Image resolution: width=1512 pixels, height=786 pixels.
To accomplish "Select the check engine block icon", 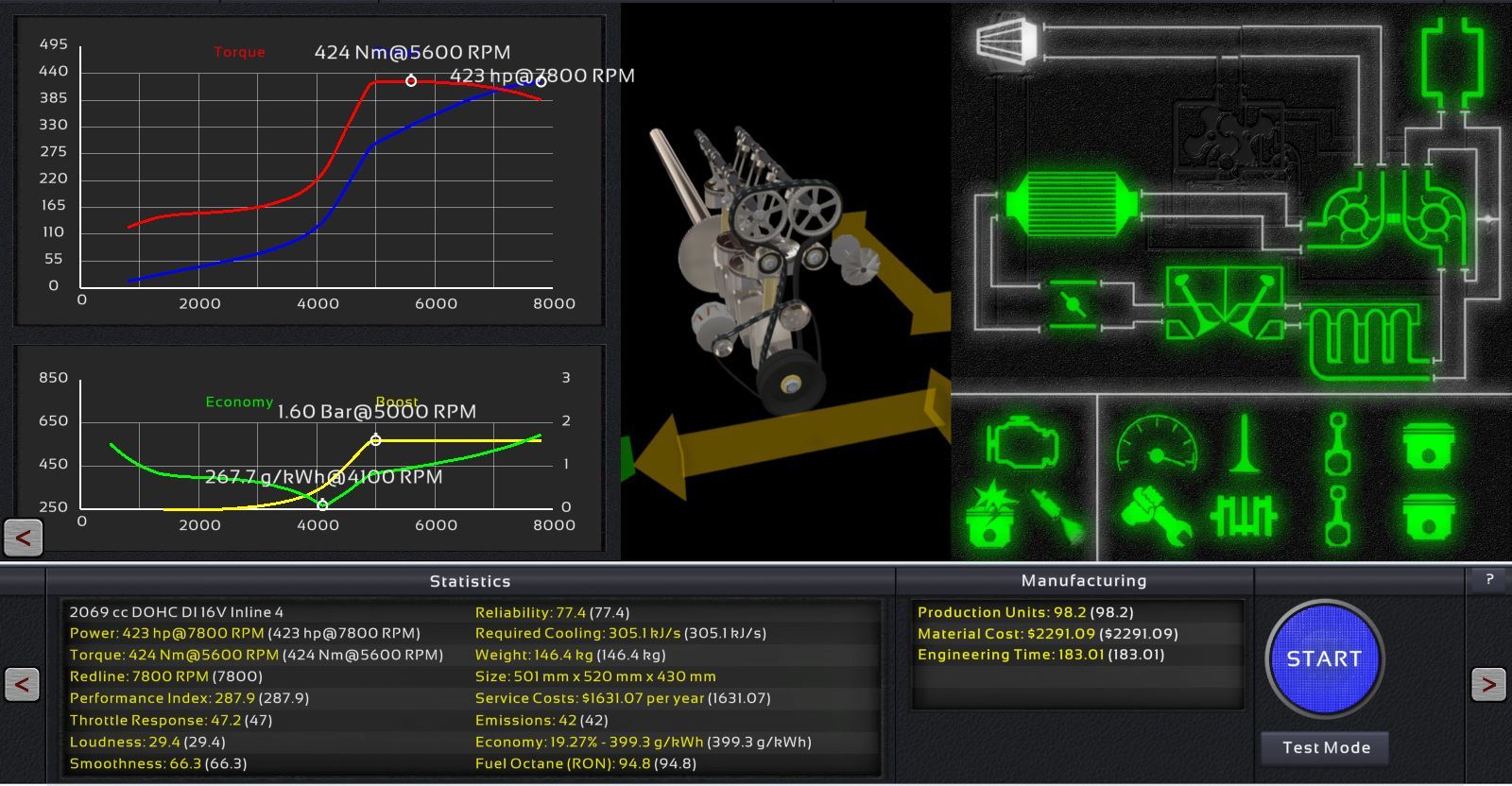I will coord(1022,442).
